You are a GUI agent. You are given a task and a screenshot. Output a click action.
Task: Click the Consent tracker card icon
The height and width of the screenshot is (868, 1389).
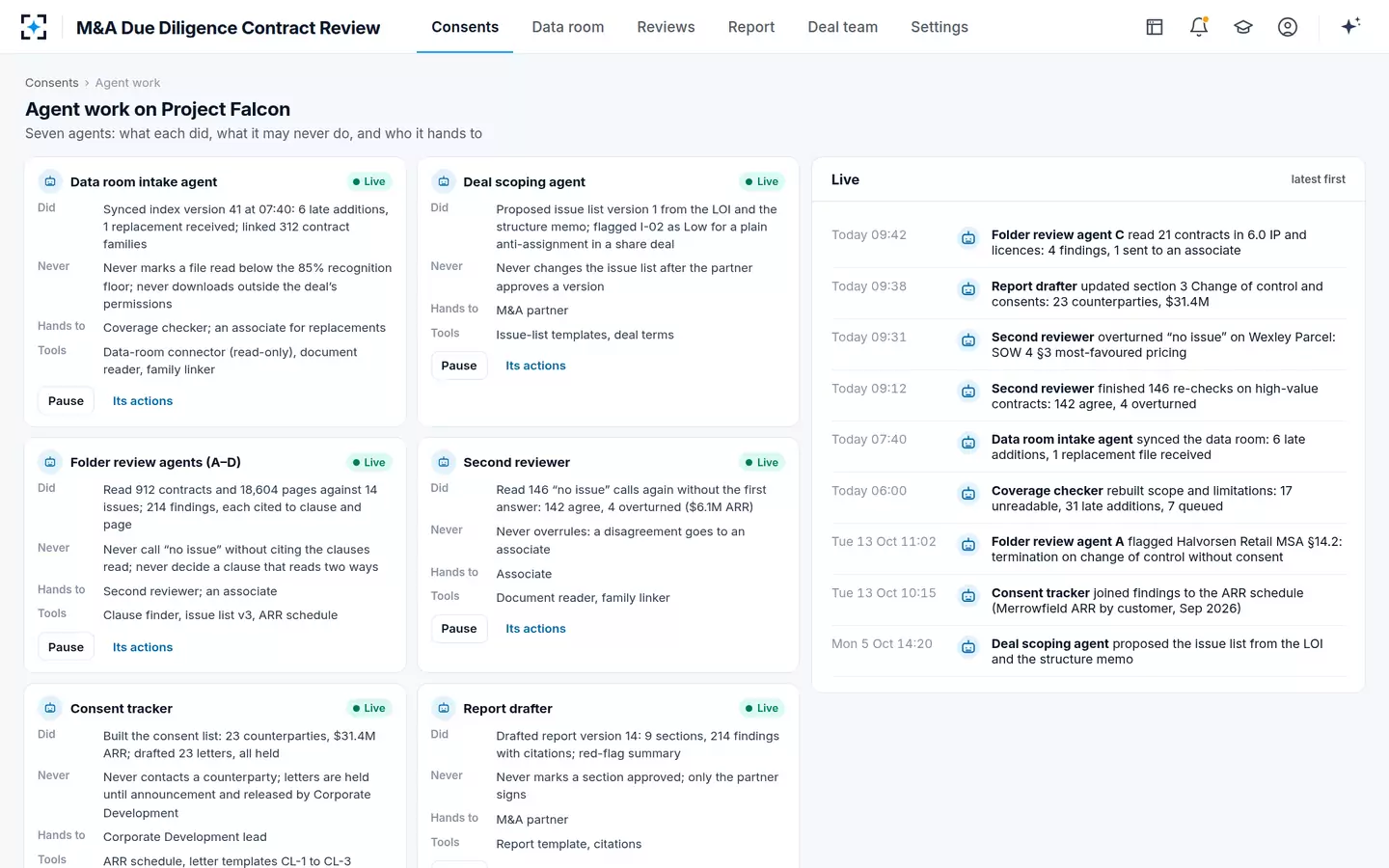pyautogui.click(x=50, y=708)
